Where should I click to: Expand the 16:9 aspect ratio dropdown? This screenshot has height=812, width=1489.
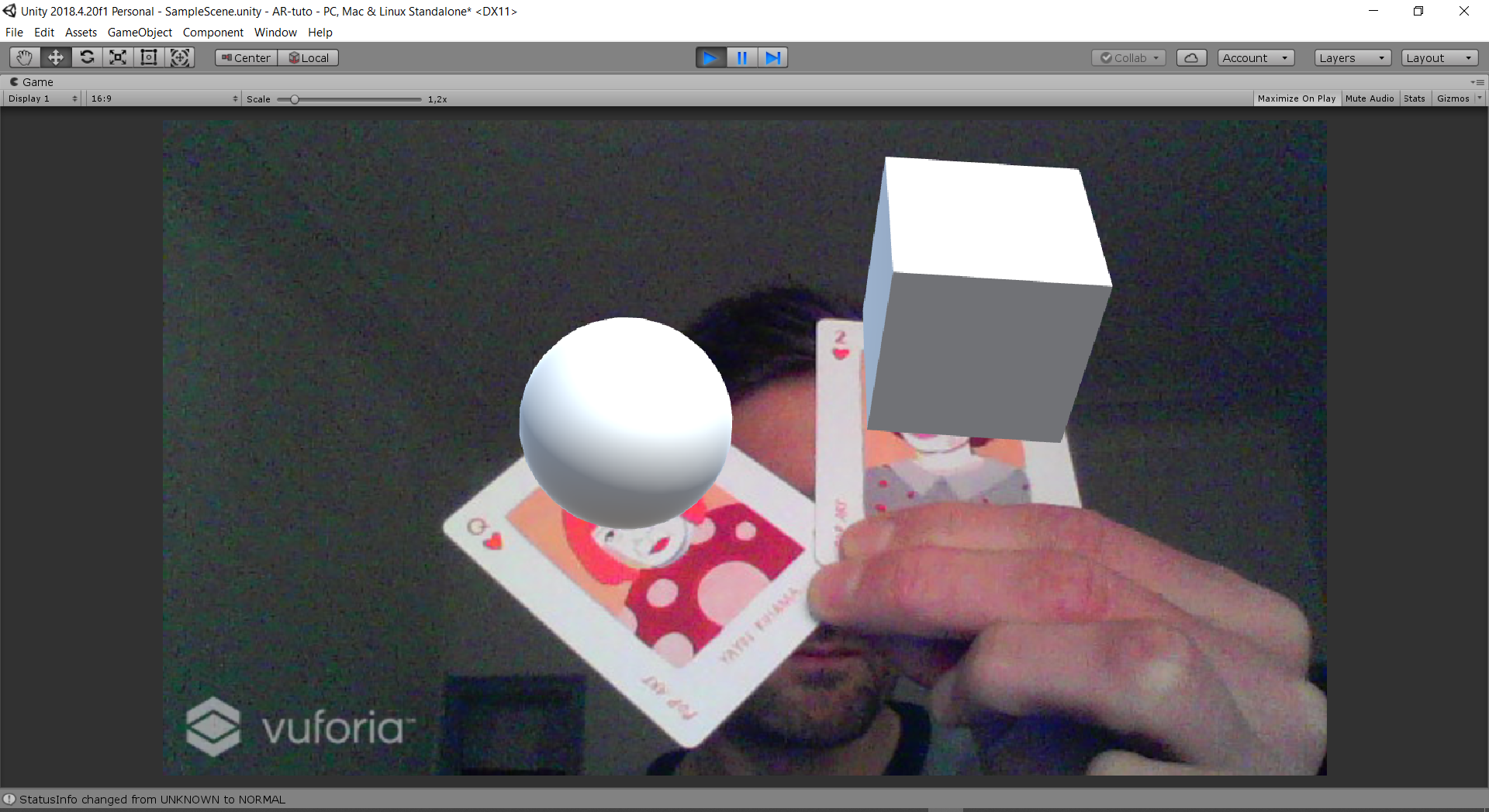tap(164, 98)
